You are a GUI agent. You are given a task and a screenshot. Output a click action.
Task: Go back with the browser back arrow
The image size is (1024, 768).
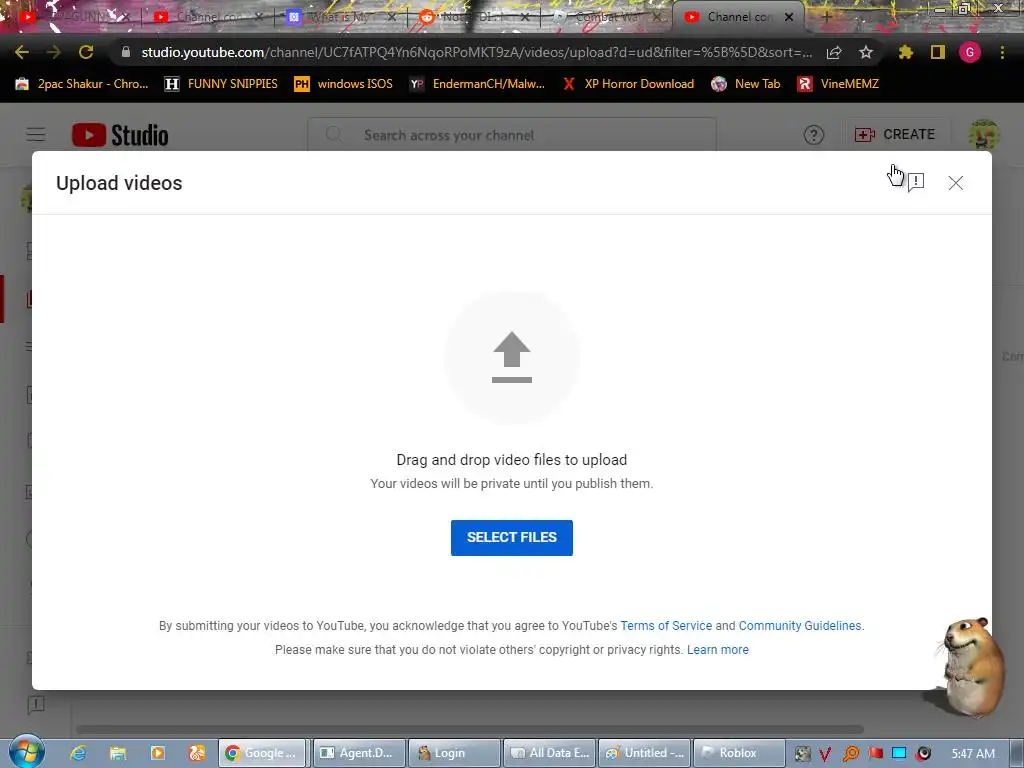tap(22, 52)
